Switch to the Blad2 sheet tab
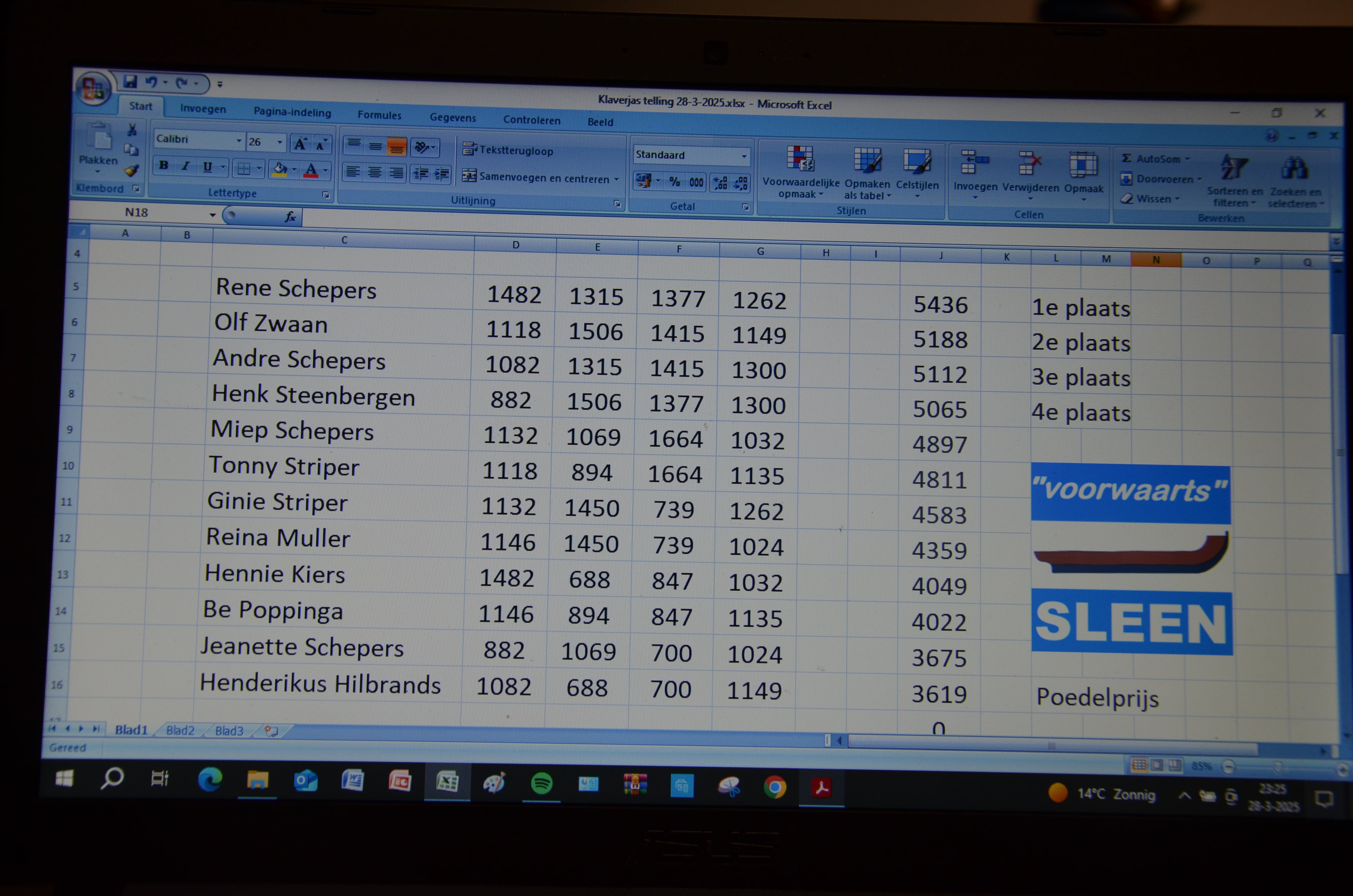This screenshot has width=1353, height=896. (180, 730)
